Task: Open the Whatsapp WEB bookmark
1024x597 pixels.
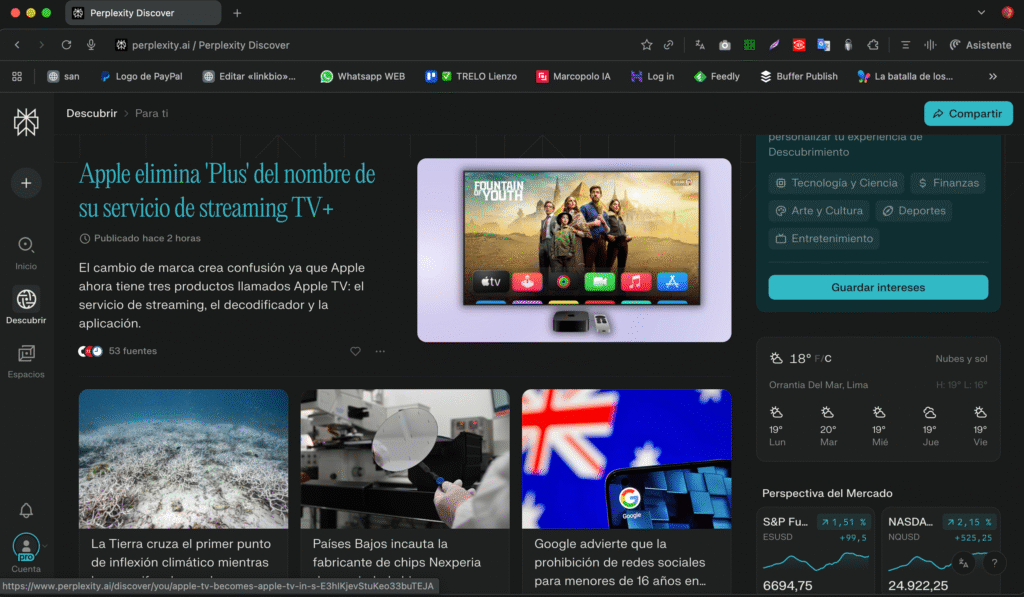Action: coord(362,76)
